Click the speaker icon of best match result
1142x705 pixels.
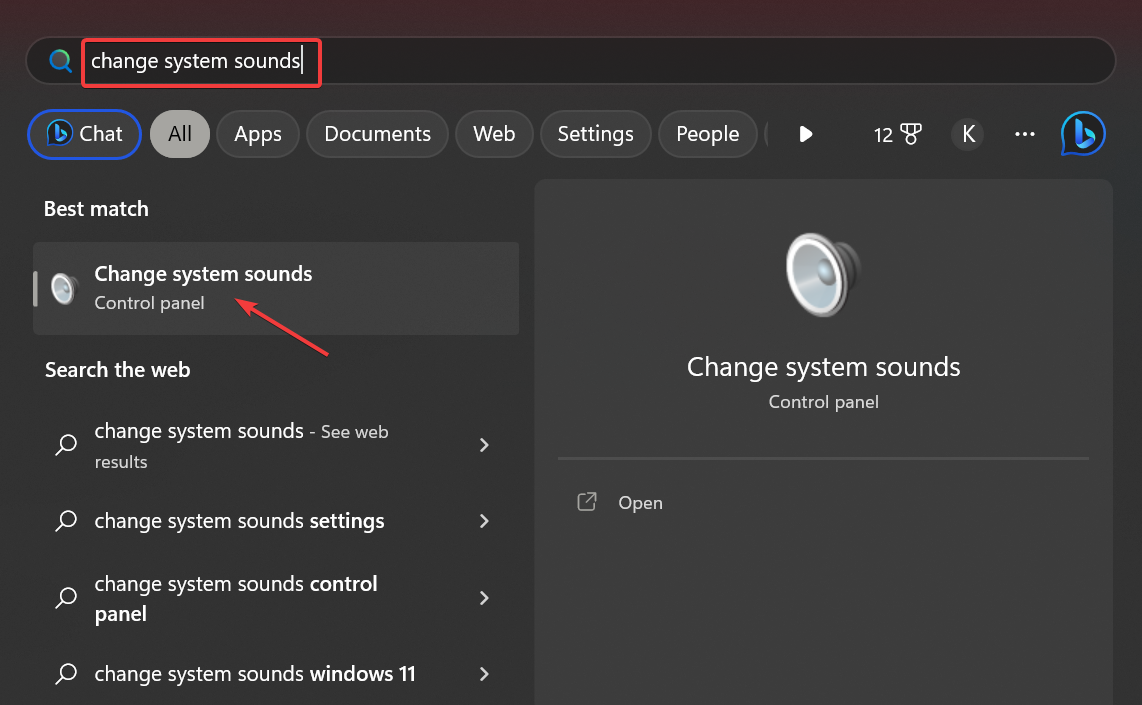point(64,288)
